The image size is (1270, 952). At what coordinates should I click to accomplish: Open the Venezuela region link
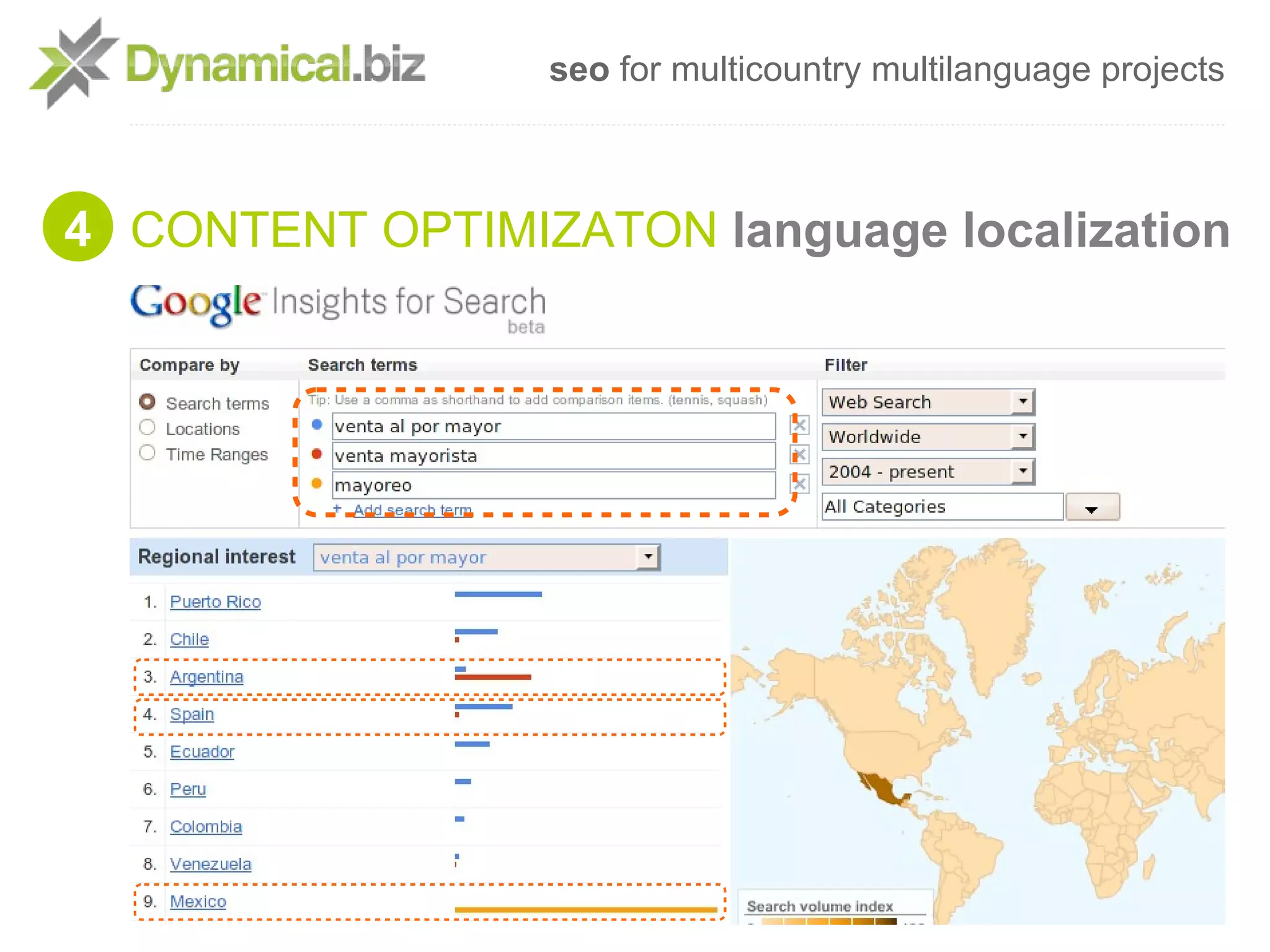(211, 864)
